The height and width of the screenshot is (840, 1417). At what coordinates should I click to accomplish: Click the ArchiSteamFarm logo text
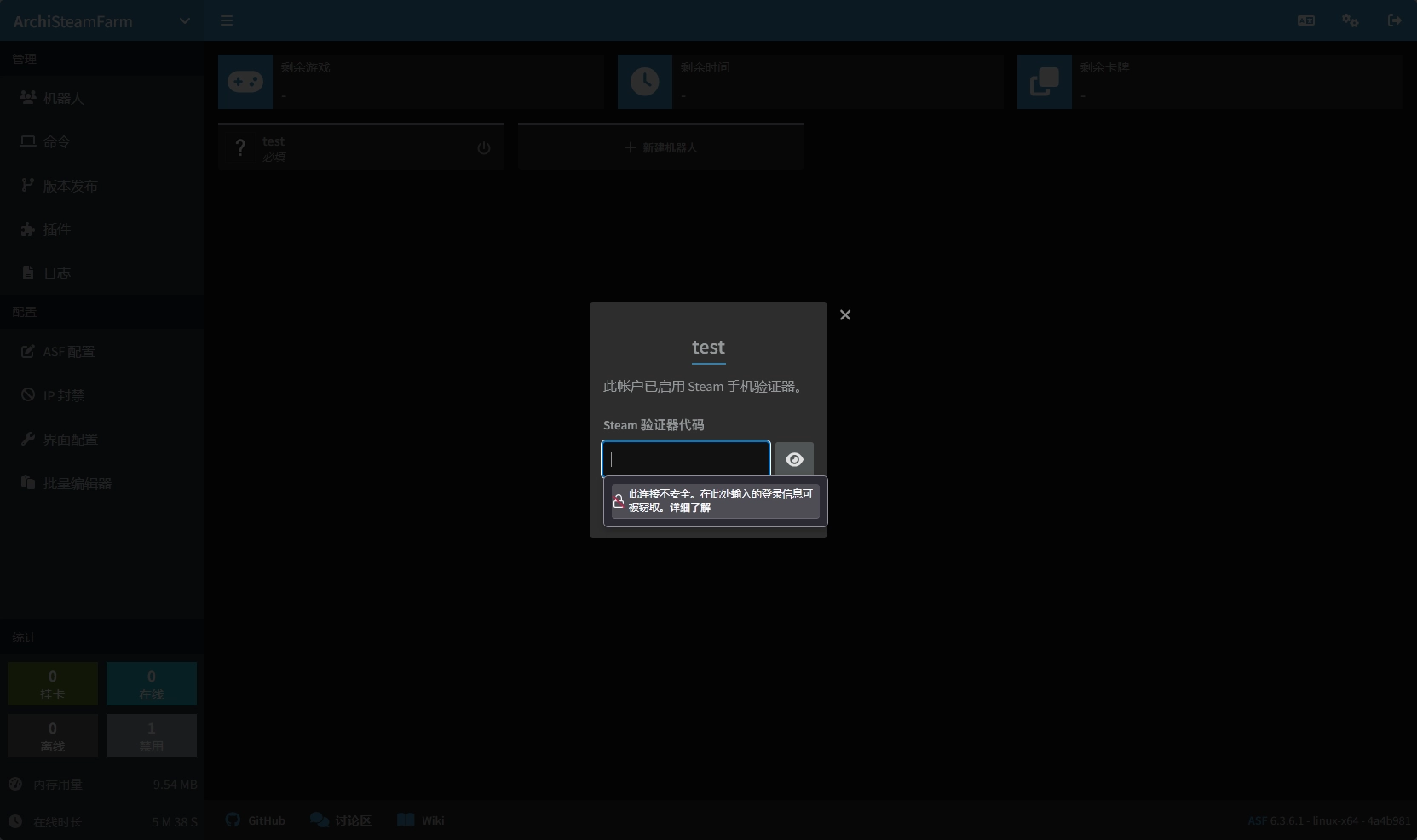tap(73, 21)
